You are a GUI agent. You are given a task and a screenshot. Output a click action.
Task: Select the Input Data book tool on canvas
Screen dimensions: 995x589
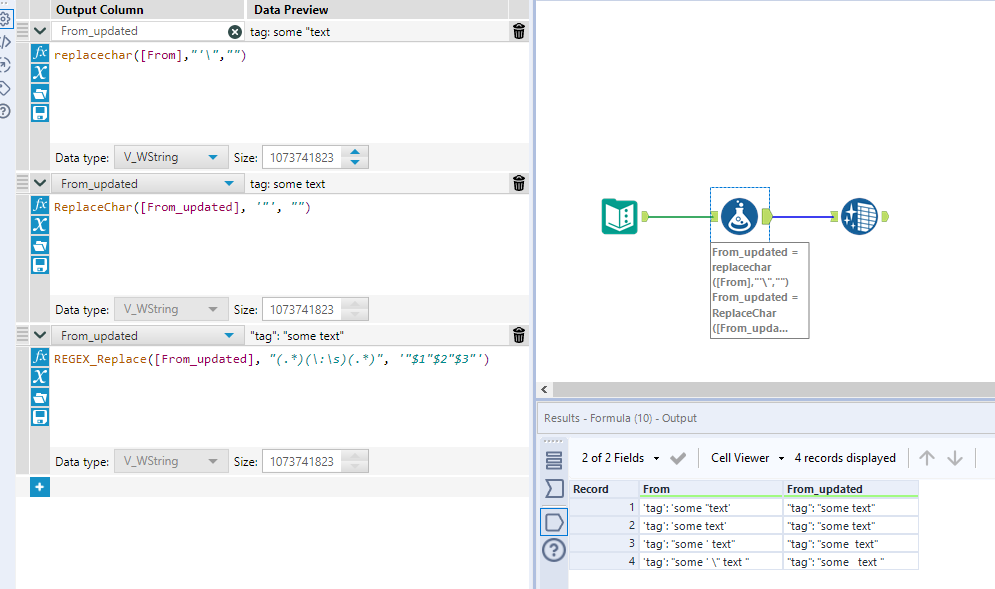(620, 215)
